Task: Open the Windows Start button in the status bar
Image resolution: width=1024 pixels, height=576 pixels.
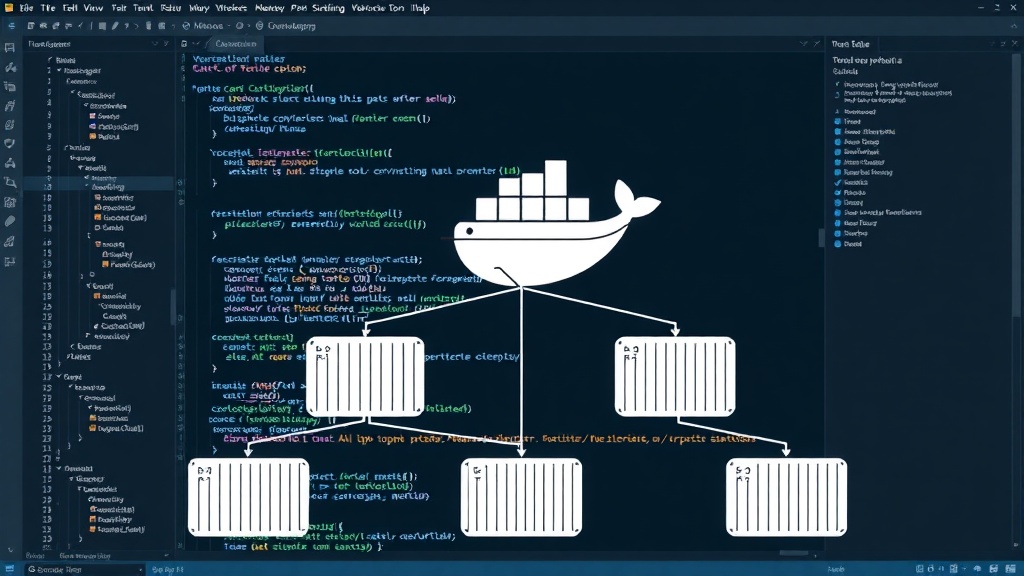Action: coord(9,569)
